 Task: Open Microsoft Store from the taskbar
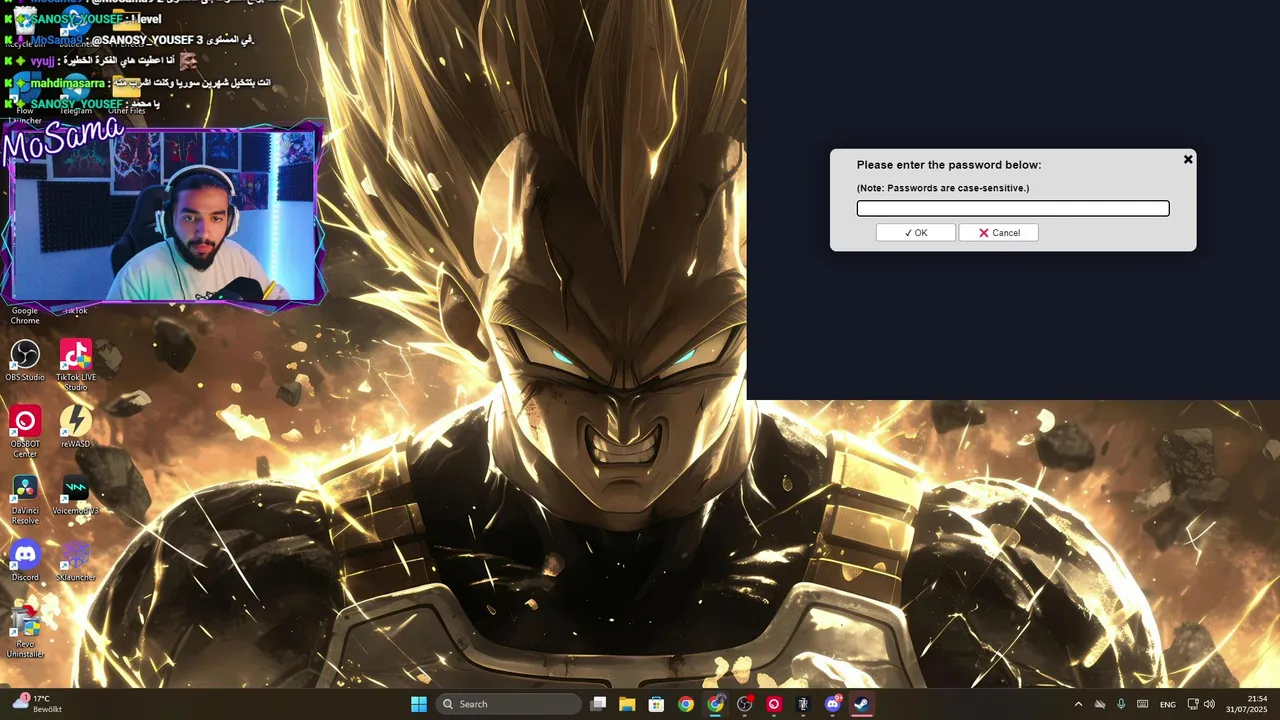pos(656,704)
